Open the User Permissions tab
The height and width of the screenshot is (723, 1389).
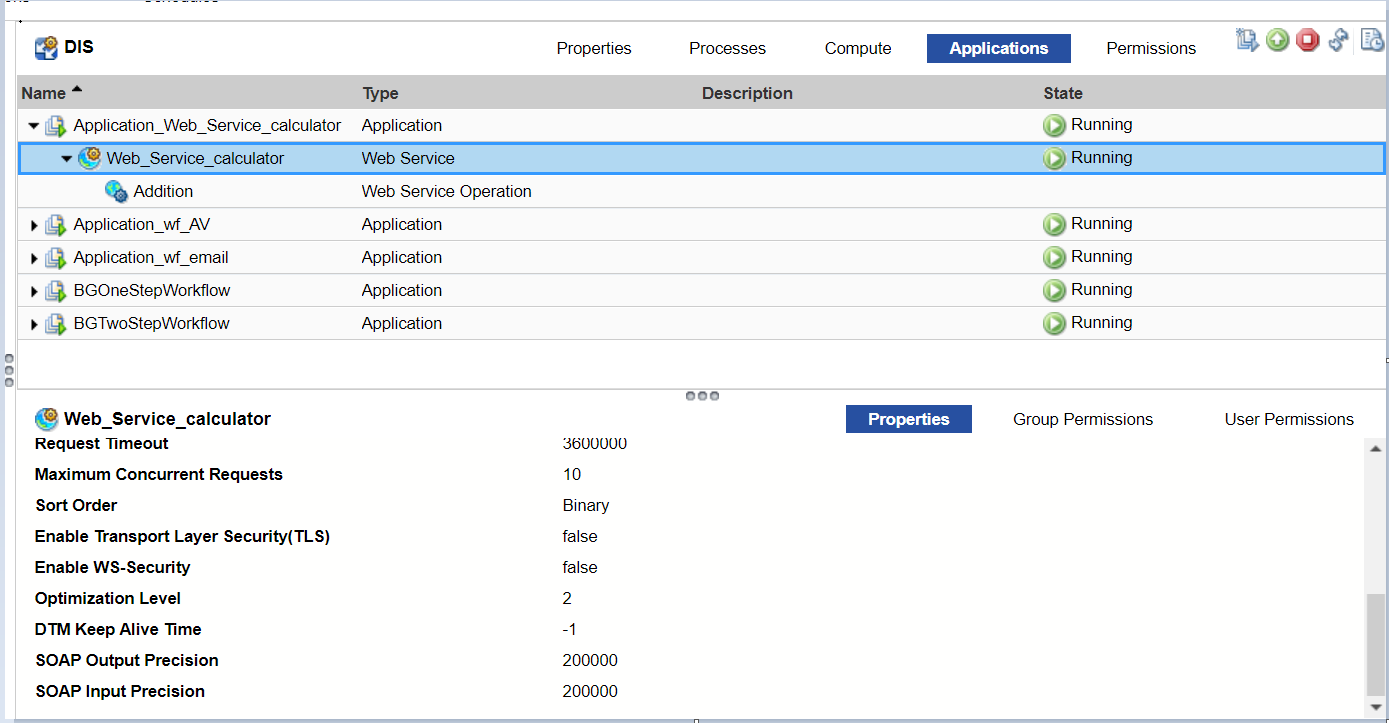(1289, 419)
